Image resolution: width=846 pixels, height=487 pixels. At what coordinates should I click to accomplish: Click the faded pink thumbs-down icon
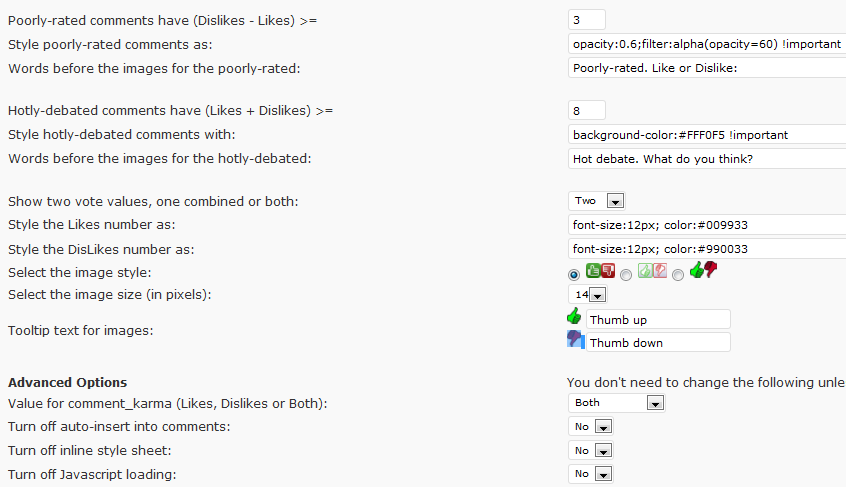click(x=660, y=270)
